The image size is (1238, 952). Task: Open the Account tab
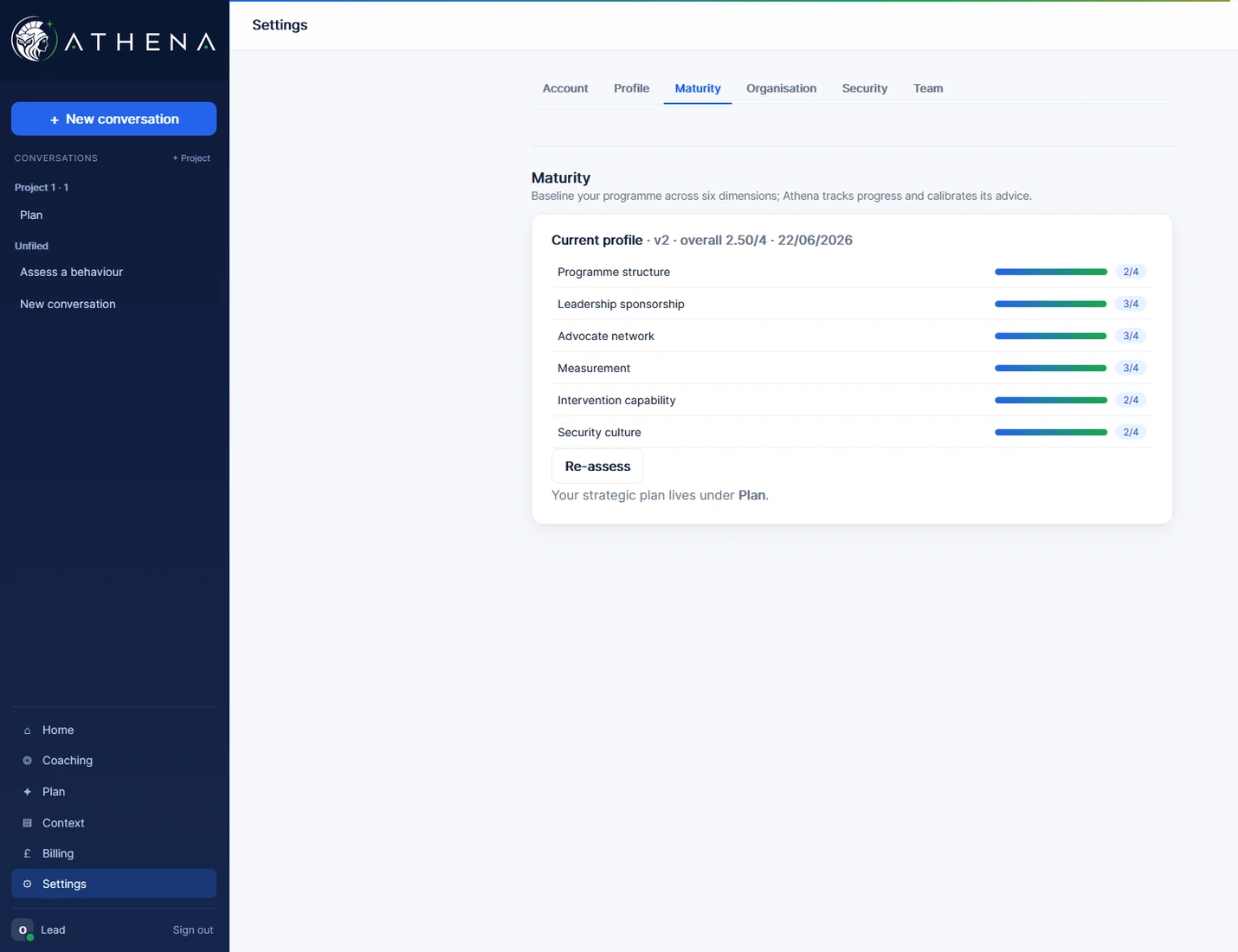click(565, 88)
